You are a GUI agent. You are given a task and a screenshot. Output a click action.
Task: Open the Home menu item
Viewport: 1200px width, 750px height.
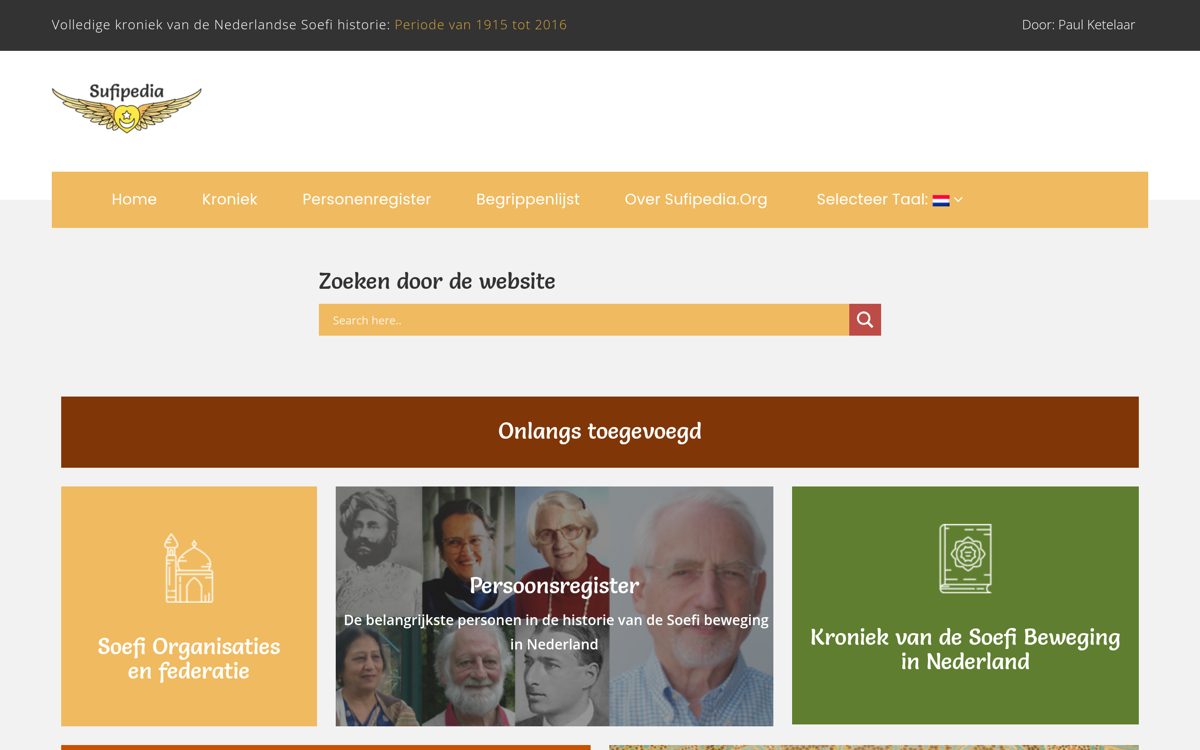pyautogui.click(x=134, y=200)
